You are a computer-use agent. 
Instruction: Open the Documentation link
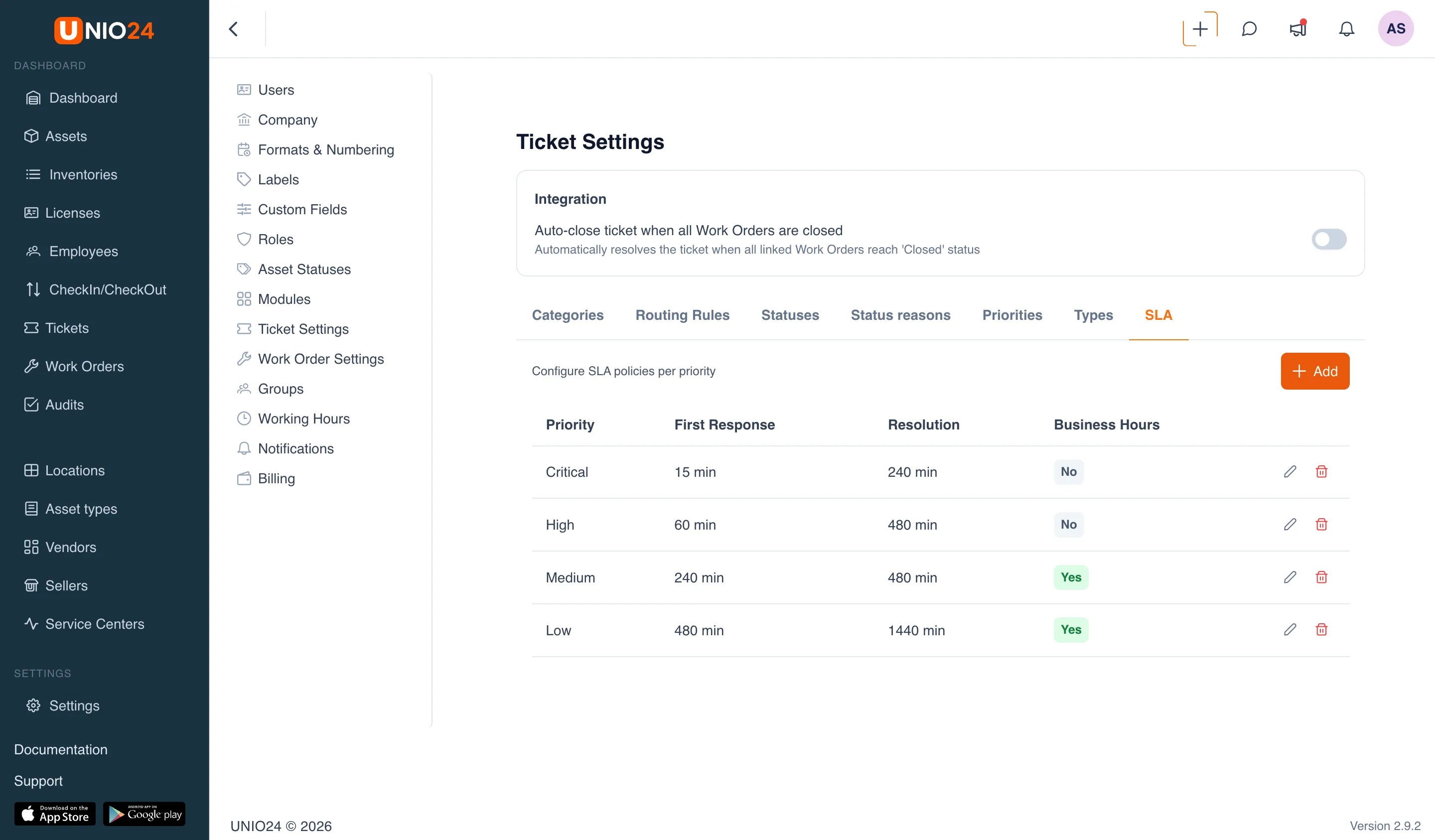[x=60, y=749]
